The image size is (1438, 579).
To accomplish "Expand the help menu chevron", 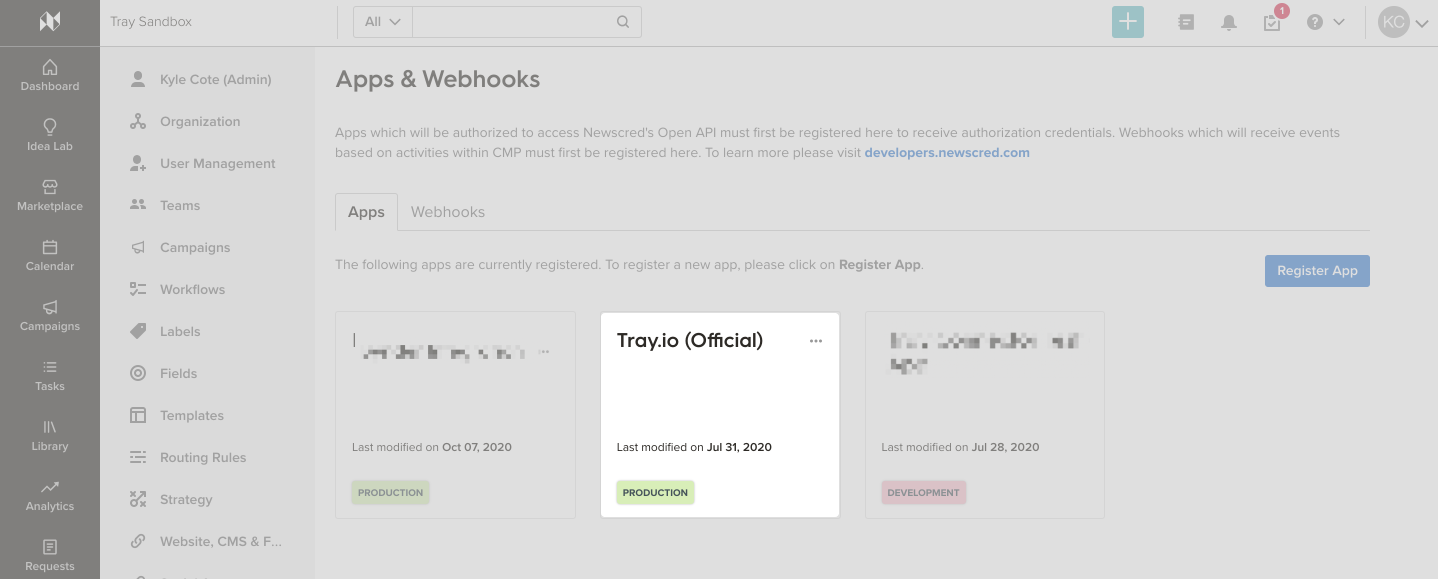I will (x=1337, y=21).
